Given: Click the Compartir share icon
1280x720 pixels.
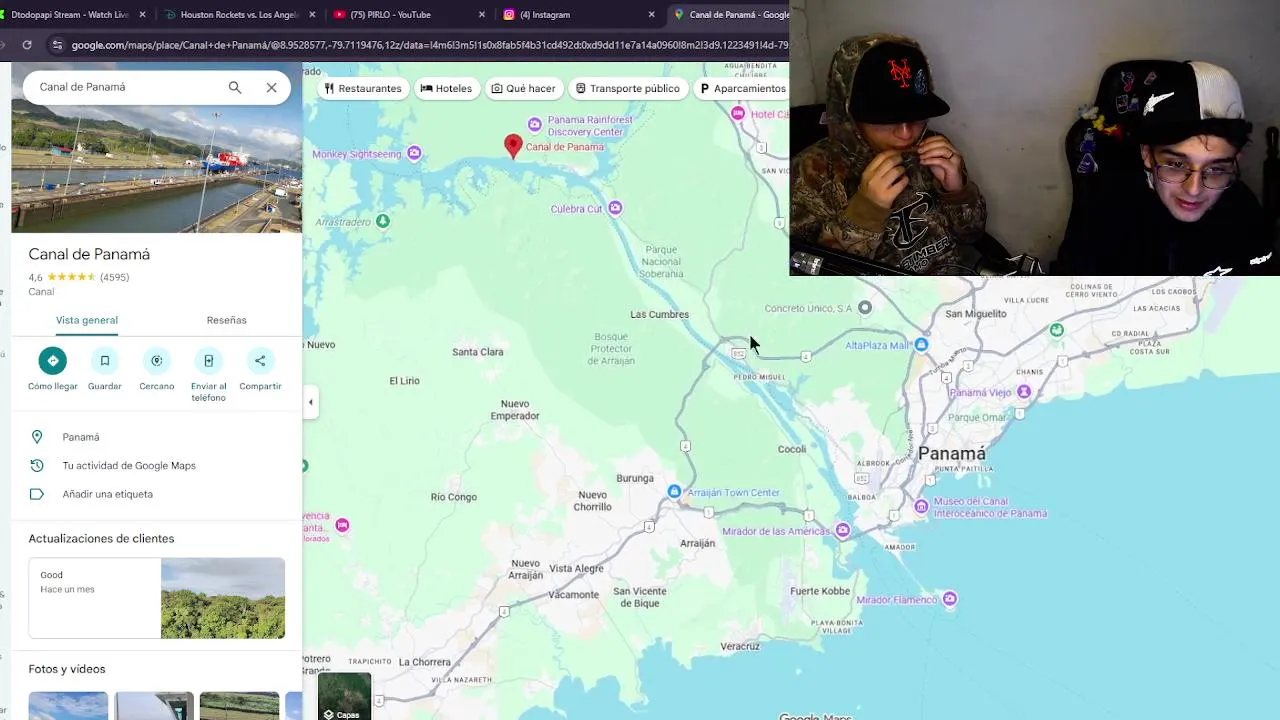Looking at the screenshot, I should click(260, 361).
